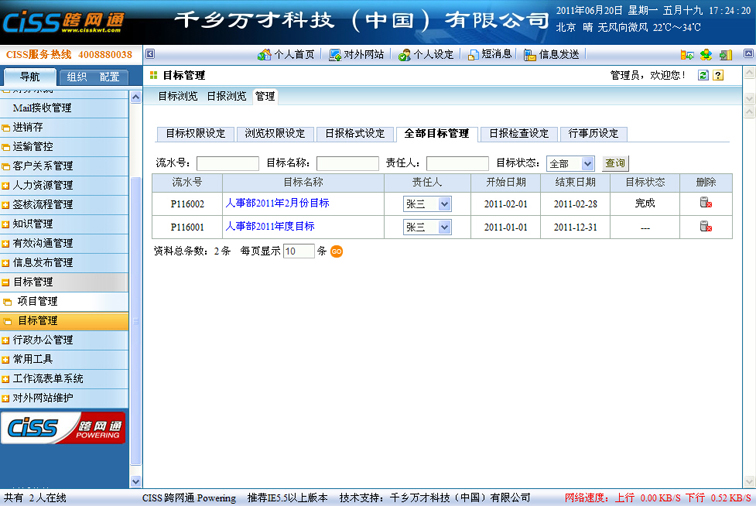Click the 查询 search button

(x=614, y=163)
